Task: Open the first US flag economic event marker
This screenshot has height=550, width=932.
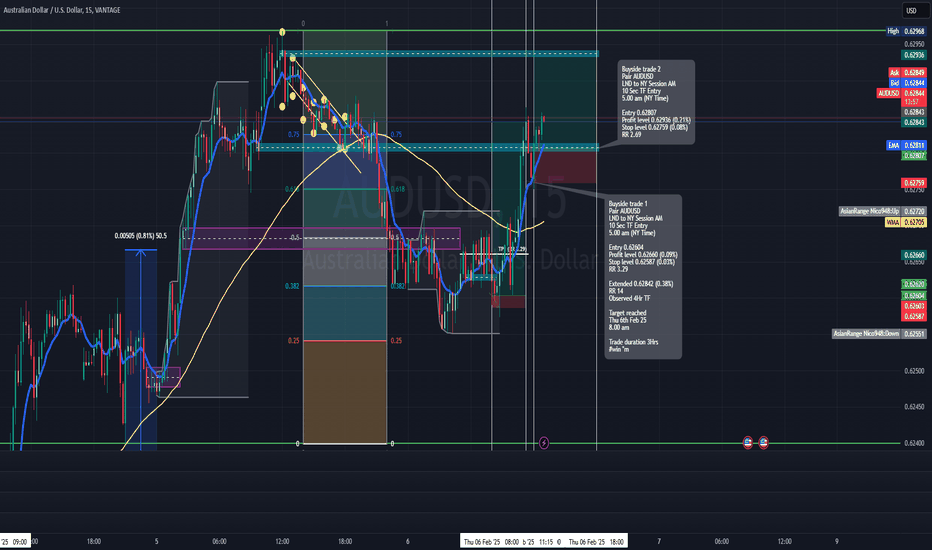Action: click(748, 442)
